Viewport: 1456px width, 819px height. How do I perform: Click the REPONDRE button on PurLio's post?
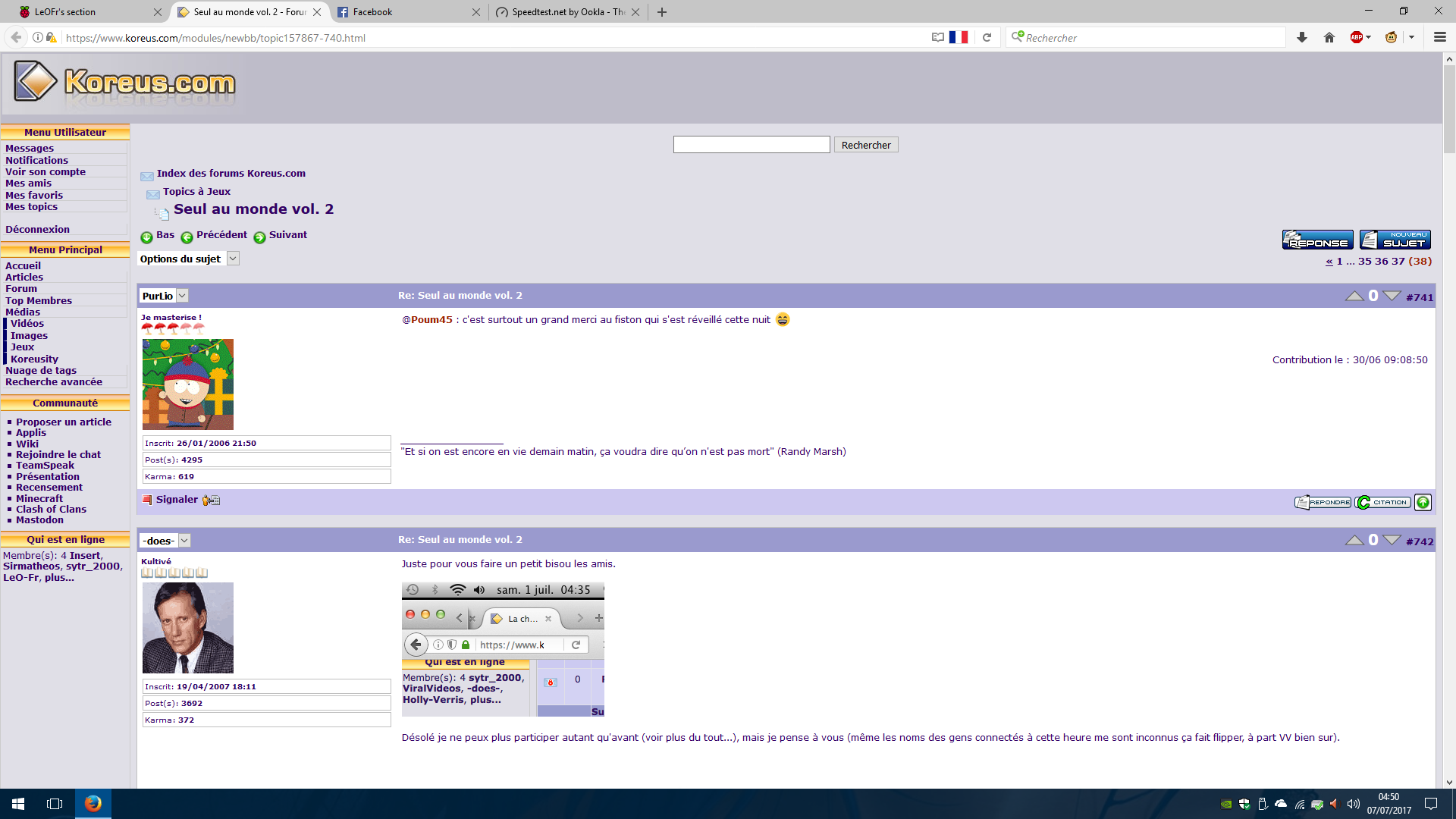[1323, 502]
